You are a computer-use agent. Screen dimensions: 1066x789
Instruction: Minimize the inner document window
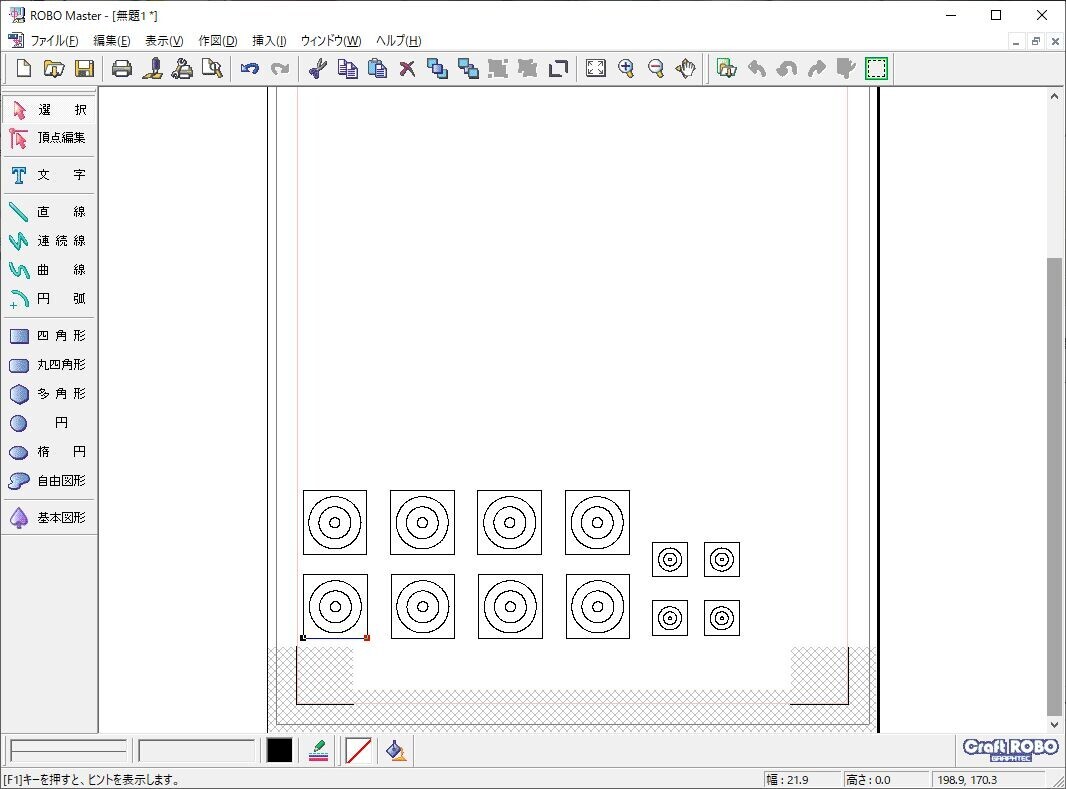pyautogui.click(x=1016, y=41)
